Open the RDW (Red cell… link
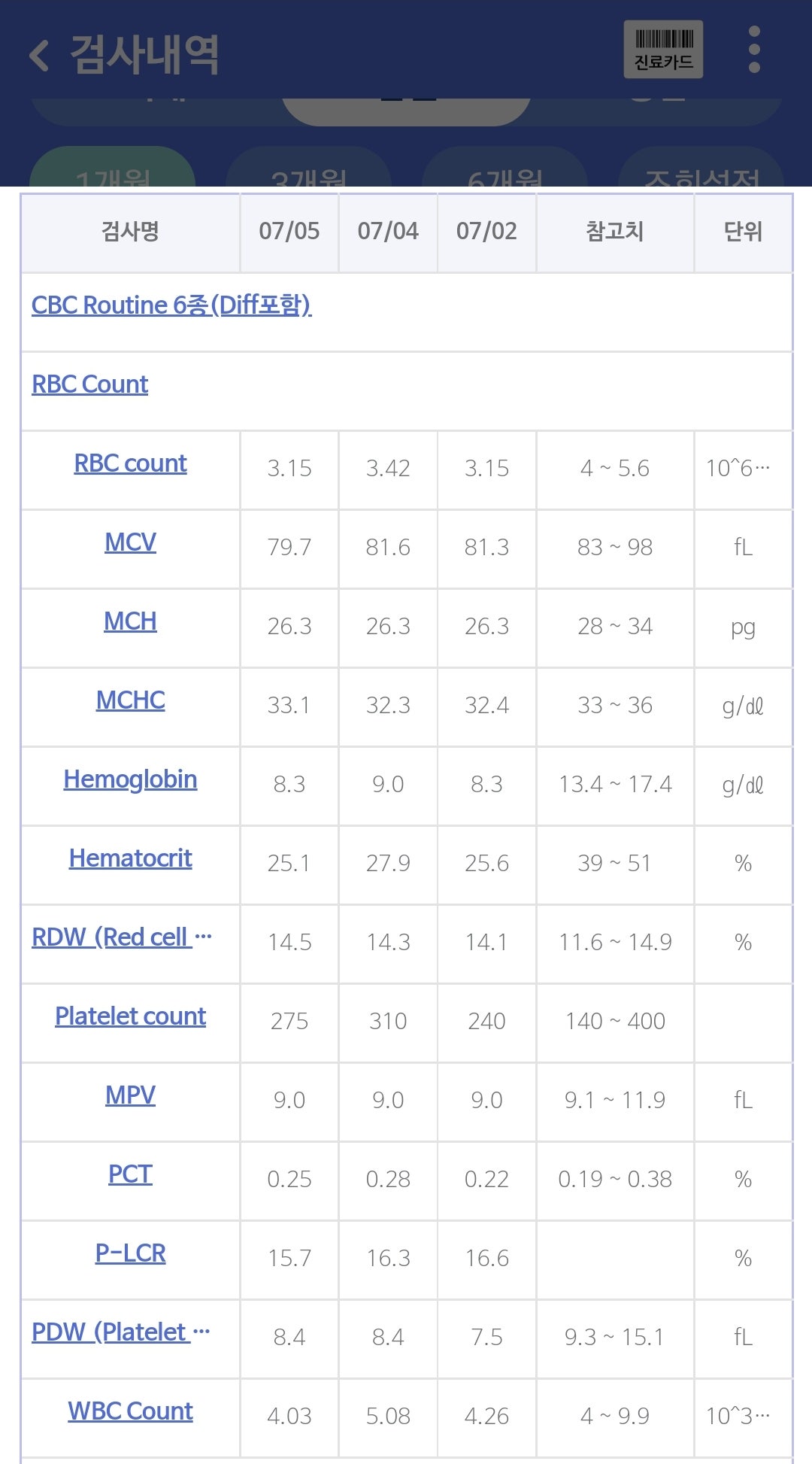This screenshot has width=812, height=1464. [122, 937]
